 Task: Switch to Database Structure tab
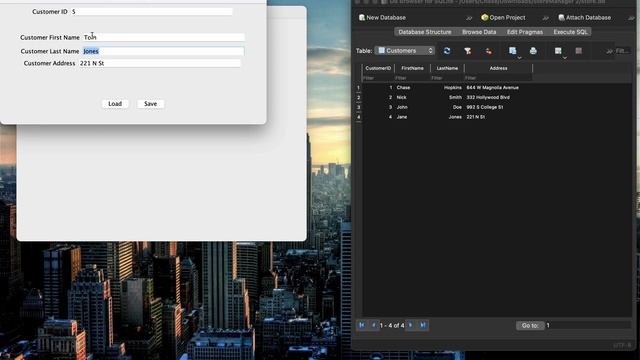pyautogui.click(x=425, y=32)
